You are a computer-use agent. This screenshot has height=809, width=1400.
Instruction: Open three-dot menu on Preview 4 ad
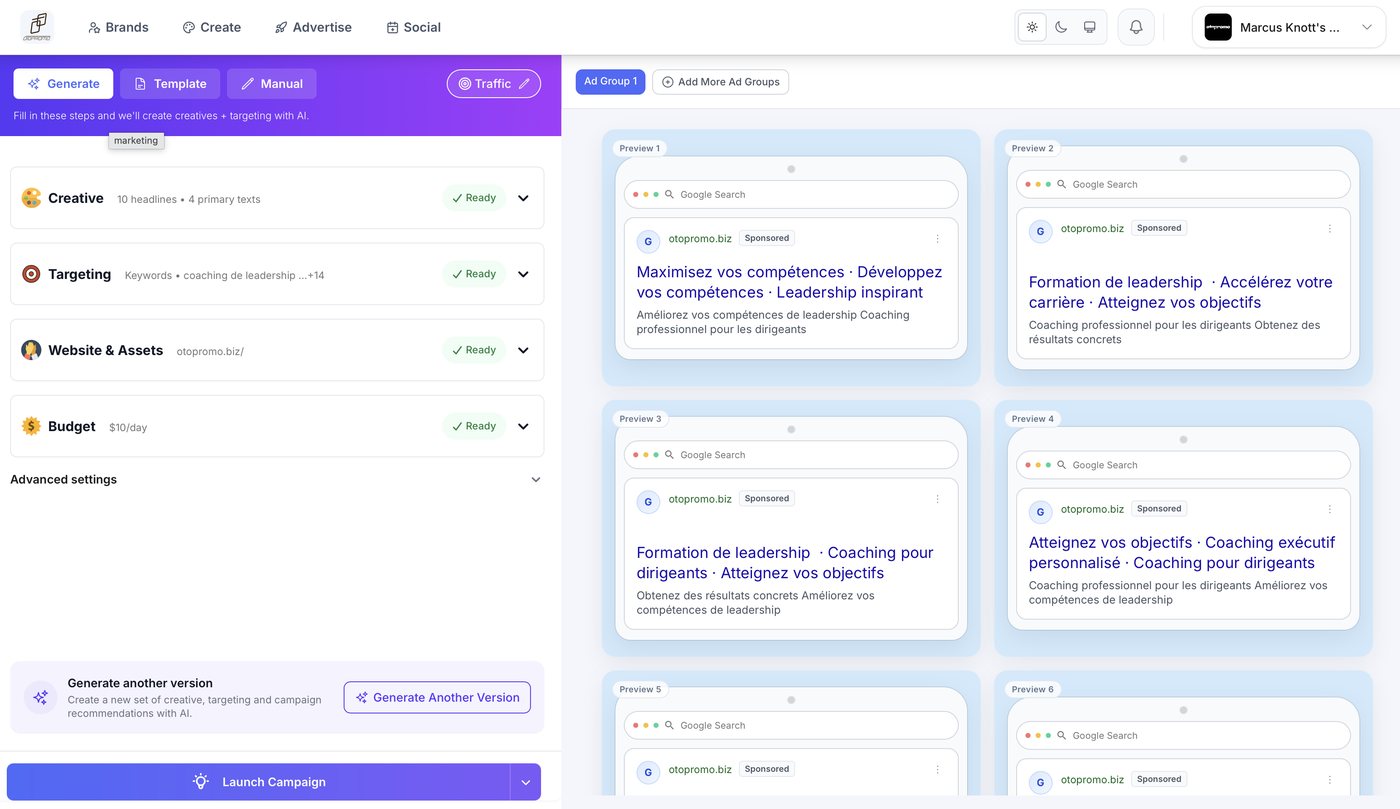click(1329, 509)
